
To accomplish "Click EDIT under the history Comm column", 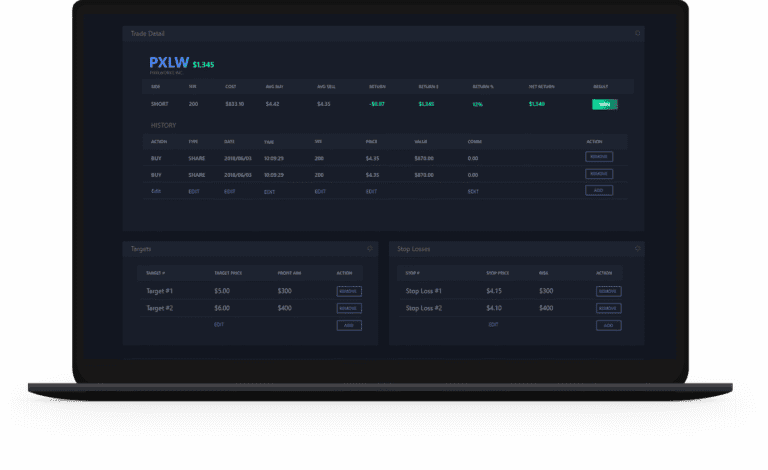I will point(473,192).
